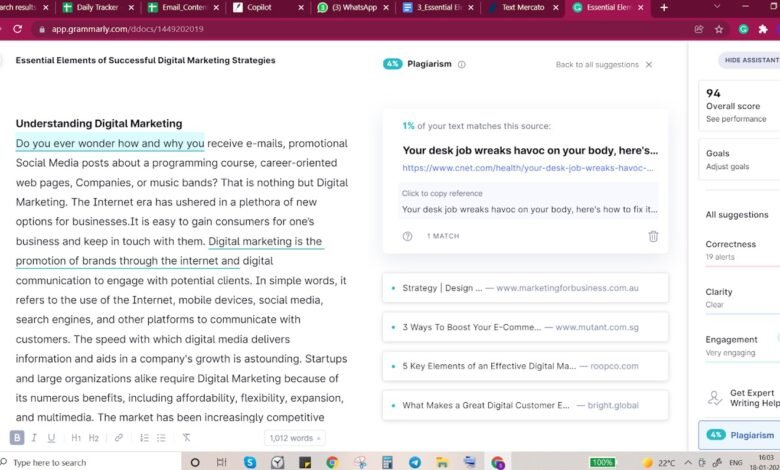Insert a link with the link icon
780x470 pixels.
(119, 438)
